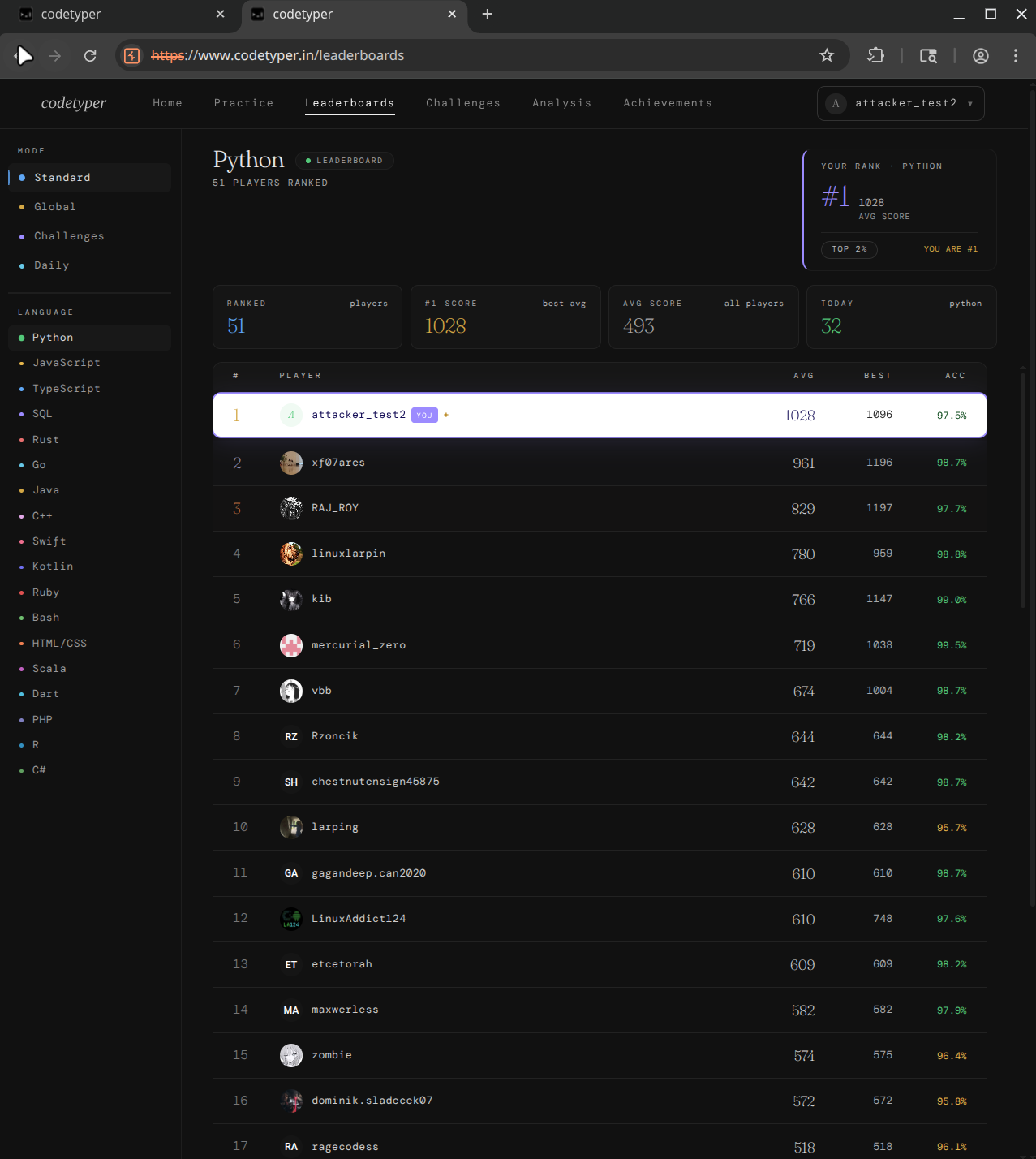Click the TOP 2% badge
Viewport: 1036px width, 1159px height.
849,249
